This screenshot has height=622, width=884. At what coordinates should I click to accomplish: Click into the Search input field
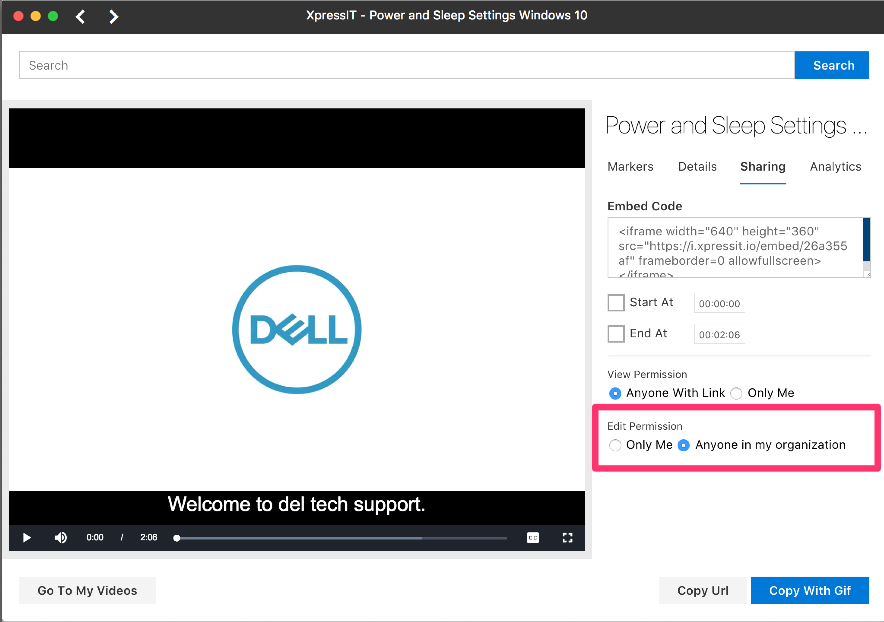pyautogui.click(x=407, y=65)
